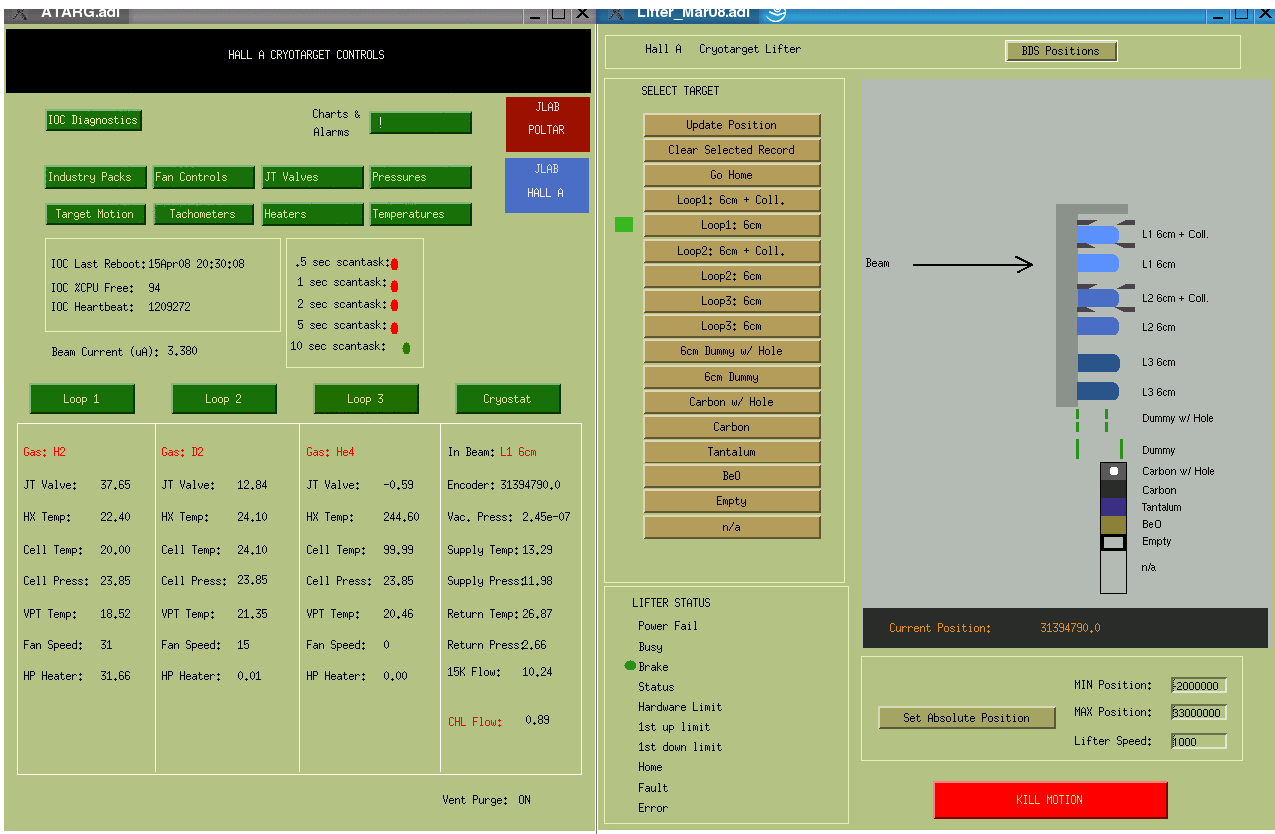Click Set Absolute Position button

coord(967,718)
